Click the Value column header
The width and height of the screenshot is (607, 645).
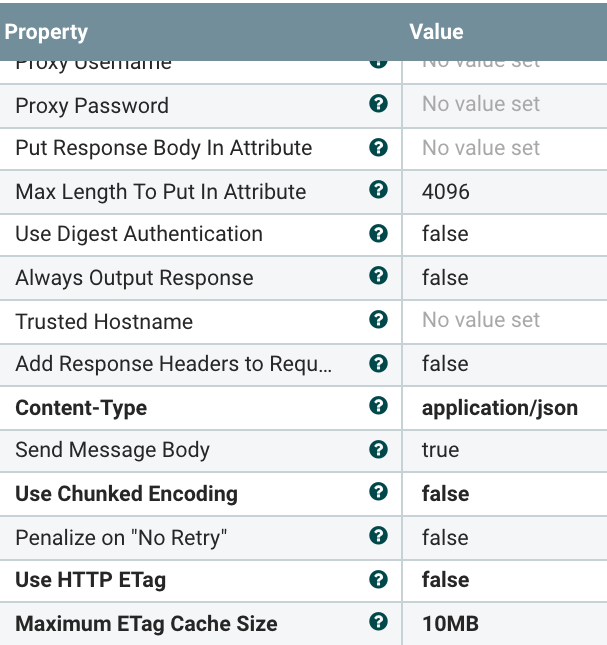436,32
